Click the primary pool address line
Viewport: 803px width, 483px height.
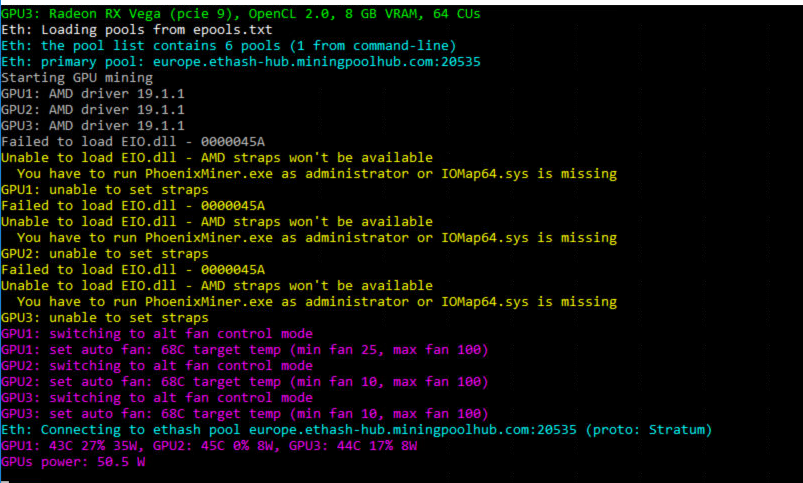point(241,62)
